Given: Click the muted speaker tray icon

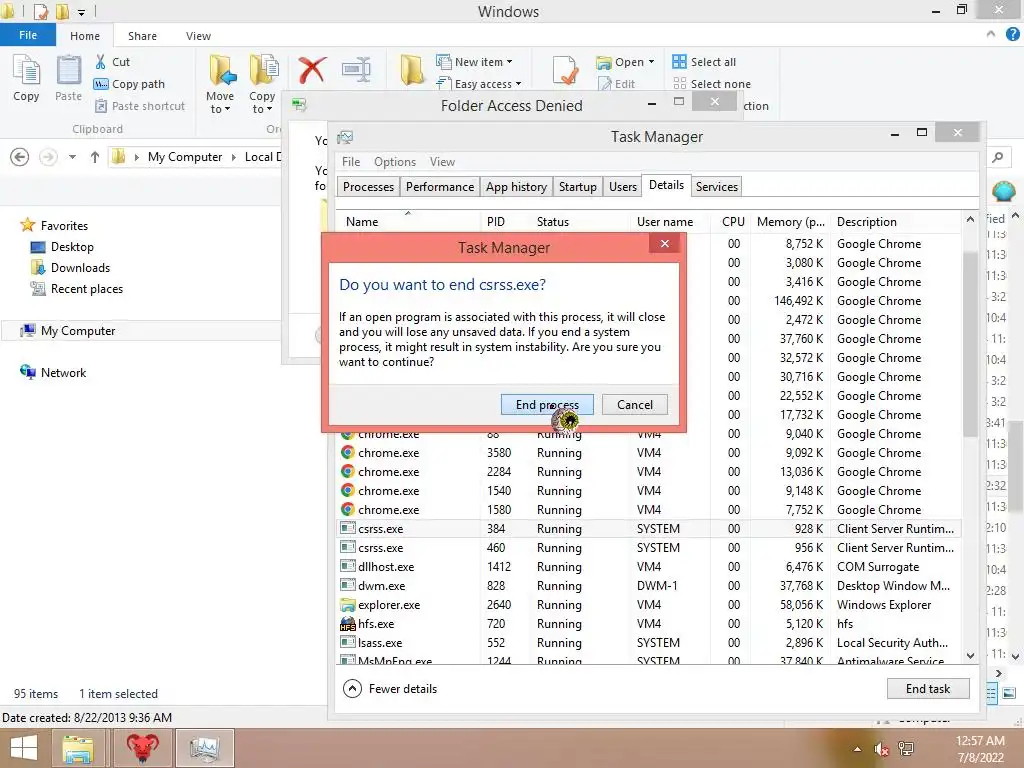Looking at the screenshot, I should click(x=881, y=749).
